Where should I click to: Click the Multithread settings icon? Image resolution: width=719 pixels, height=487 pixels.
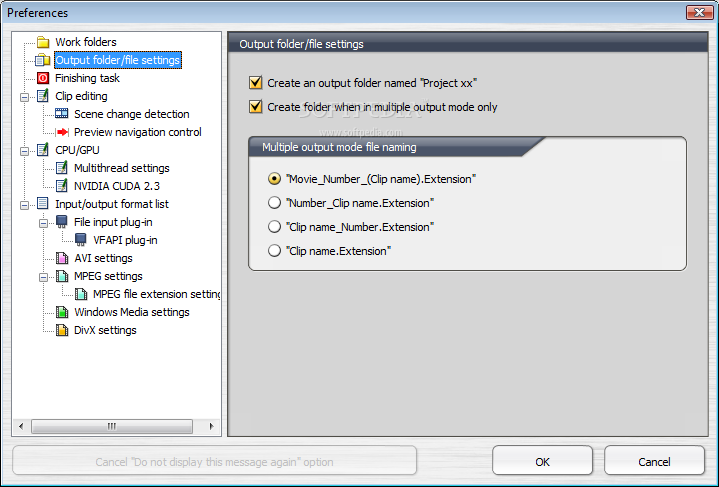pyautogui.click(x=61, y=168)
